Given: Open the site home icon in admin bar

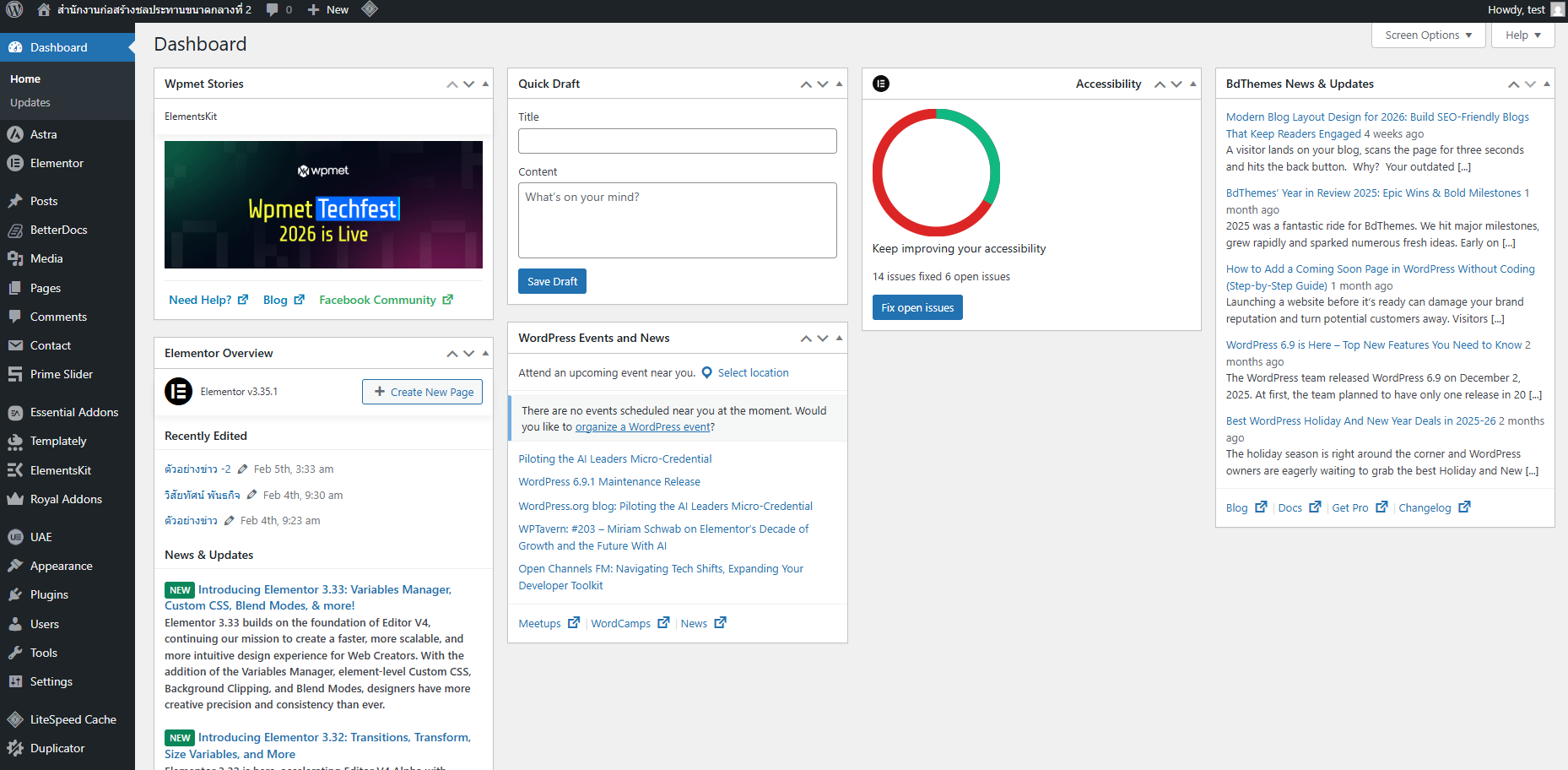Looking at the screenshot, I should (x=44, y=9).
